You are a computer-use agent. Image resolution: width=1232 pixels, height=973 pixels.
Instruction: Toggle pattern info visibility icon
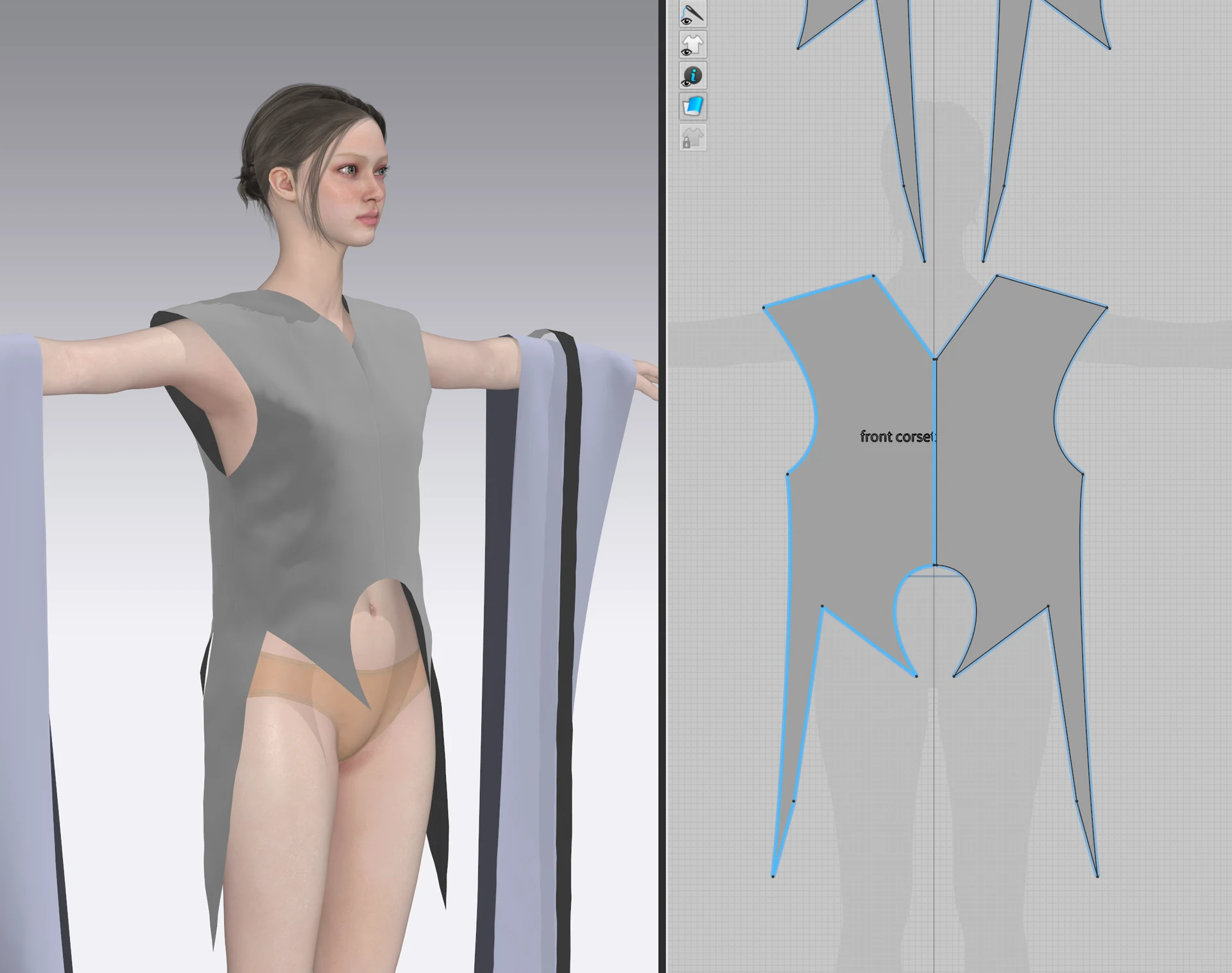point(692,76)
